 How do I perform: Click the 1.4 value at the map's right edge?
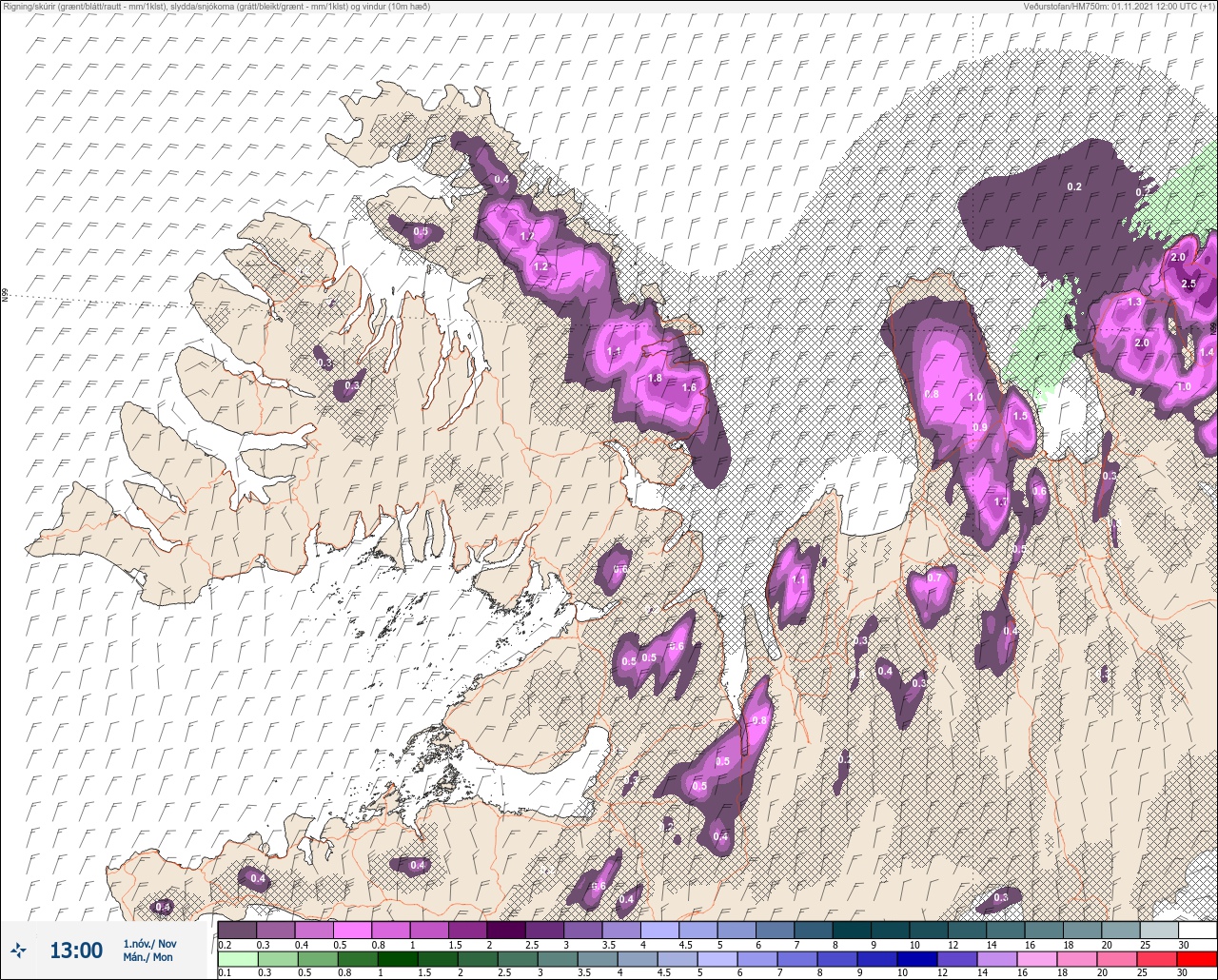tap(1207, 352)
